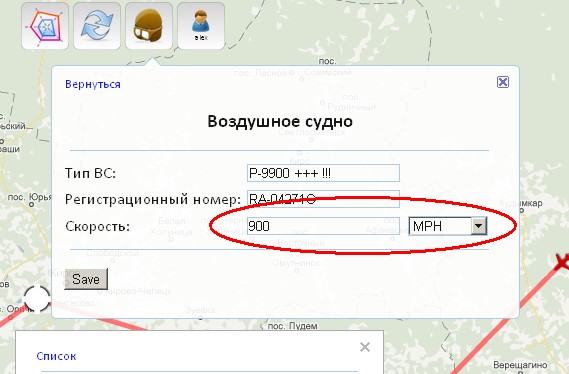Expand the MPH speed units dropdown

point(479,226)
